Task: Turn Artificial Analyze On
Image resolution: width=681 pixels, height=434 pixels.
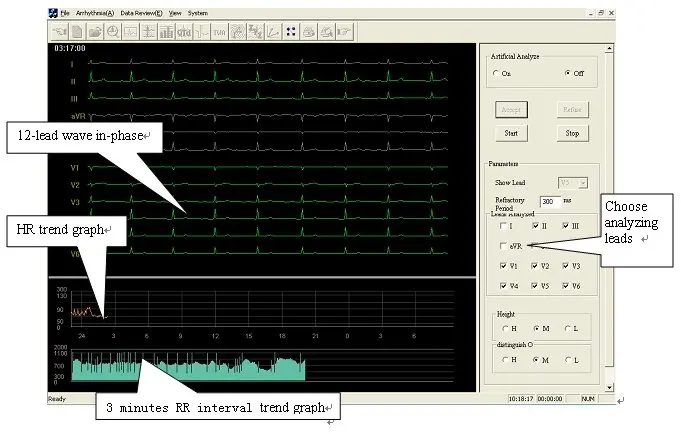Action: (x=496, y=73)
